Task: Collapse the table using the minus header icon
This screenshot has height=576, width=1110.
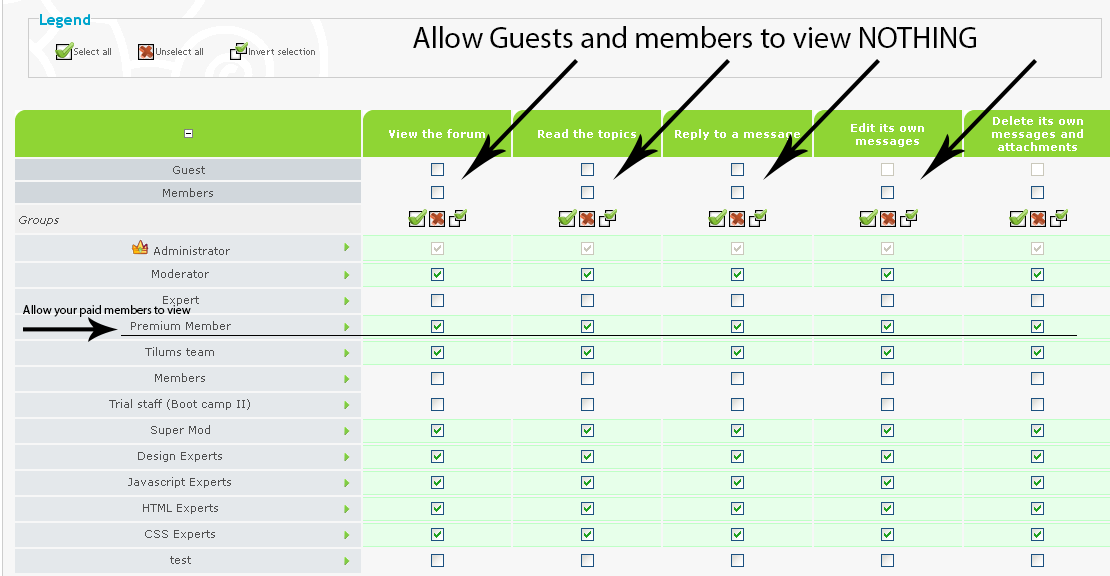Action: pyautogui.click(x=188, y=134)
